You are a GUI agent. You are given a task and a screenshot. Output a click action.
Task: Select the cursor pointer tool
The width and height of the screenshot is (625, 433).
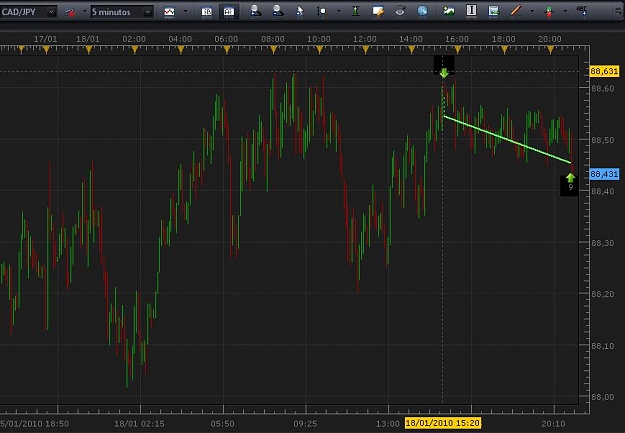click(x=300, y=12)
